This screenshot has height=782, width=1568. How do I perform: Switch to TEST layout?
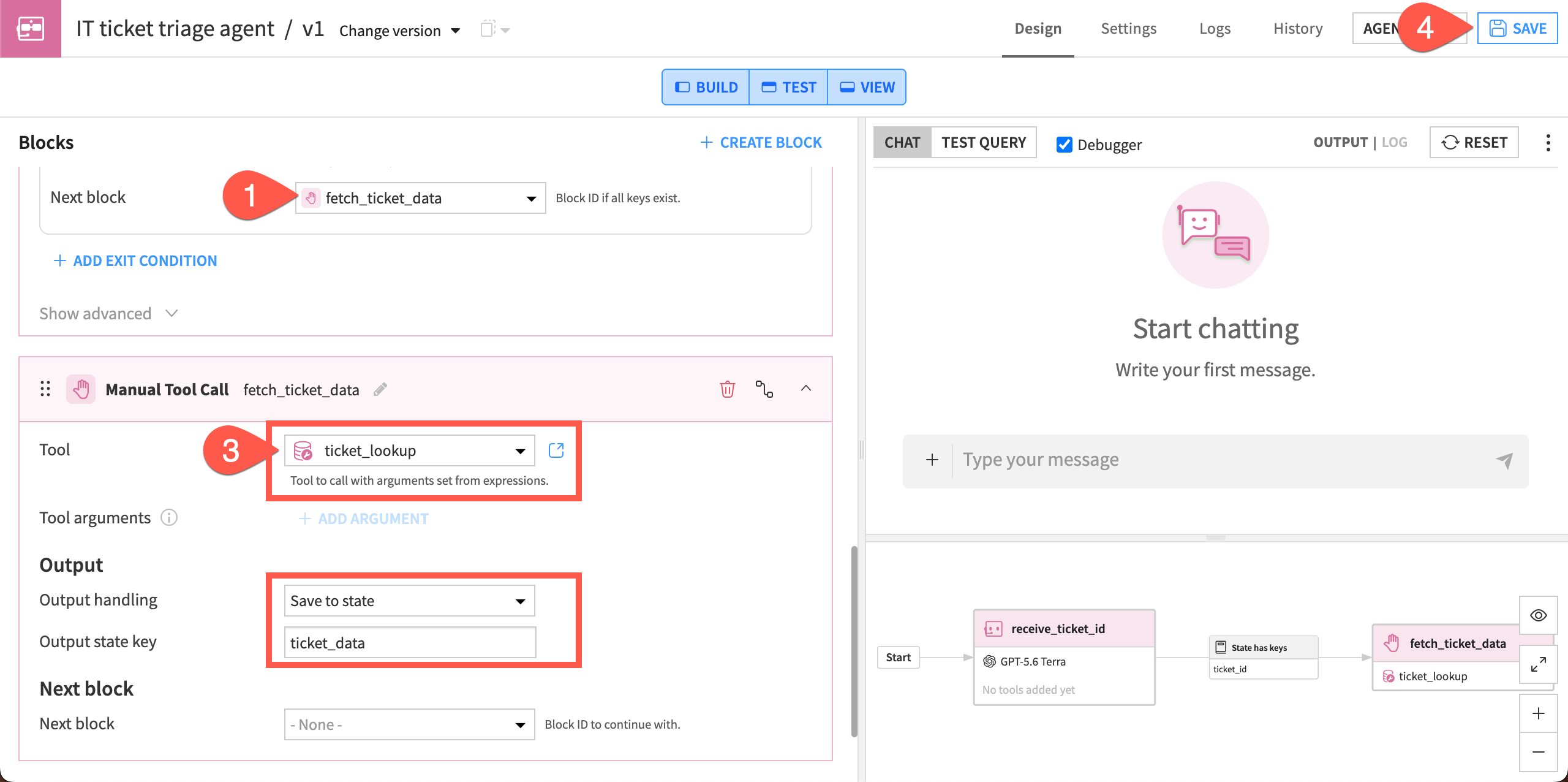(788, 87)
